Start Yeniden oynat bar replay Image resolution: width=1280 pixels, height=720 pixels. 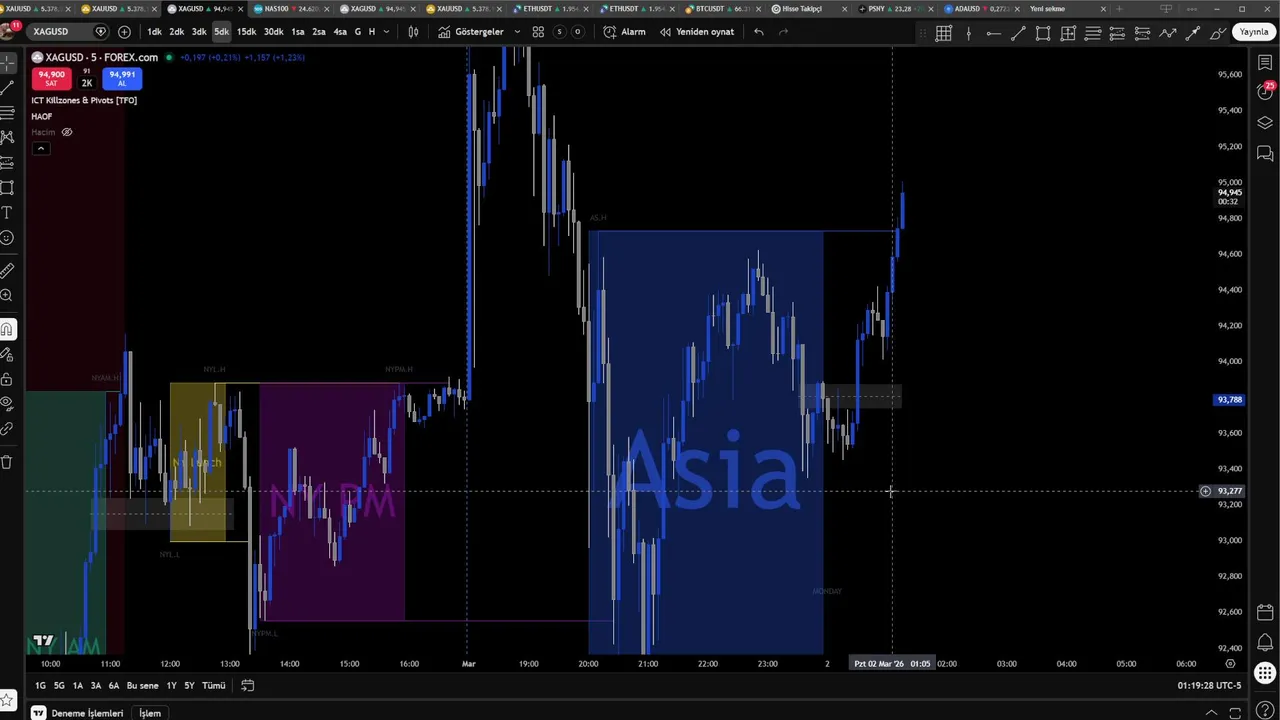click(697, 32)
